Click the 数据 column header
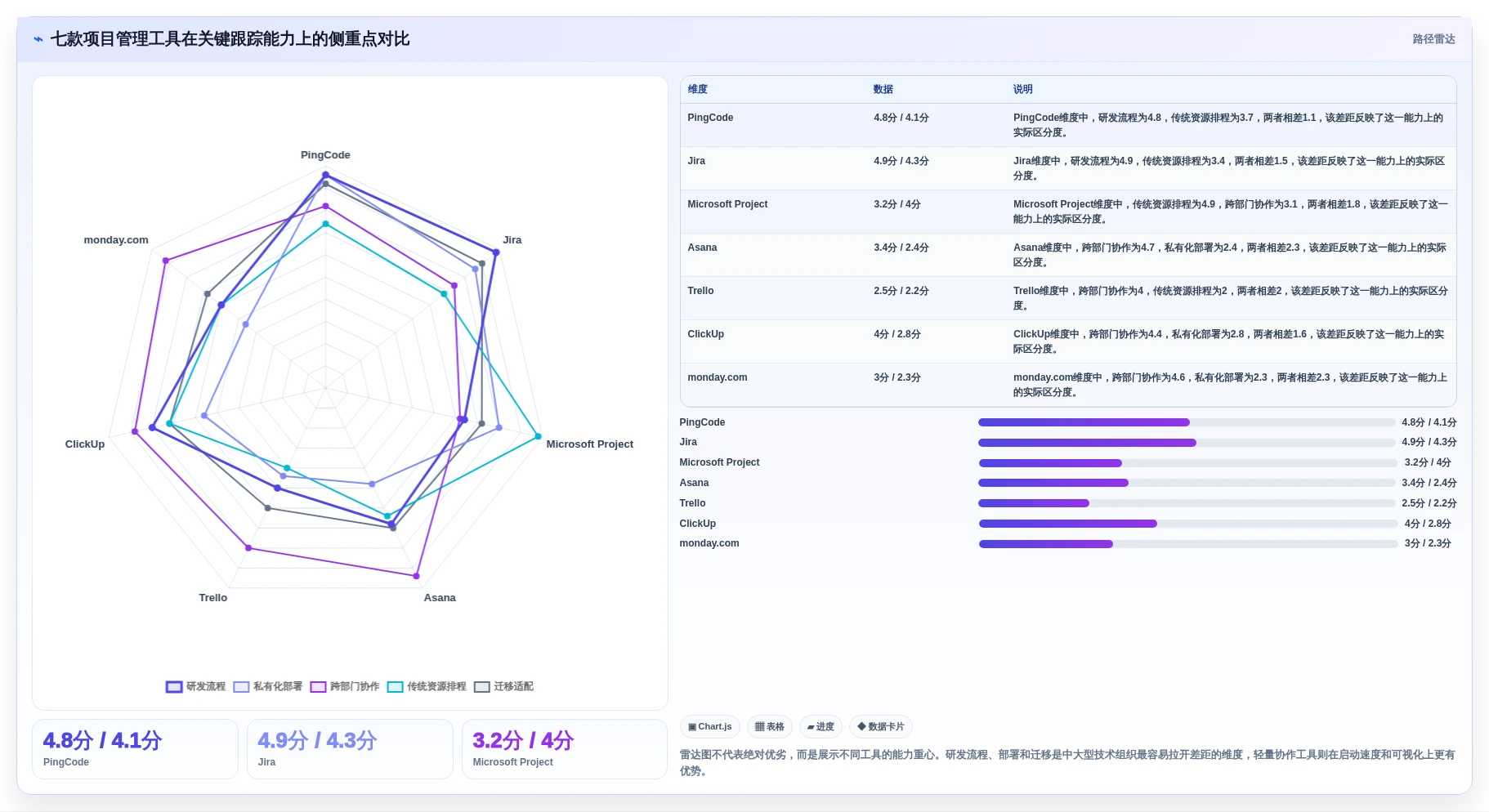1489x812 pixels. point(883,89)
